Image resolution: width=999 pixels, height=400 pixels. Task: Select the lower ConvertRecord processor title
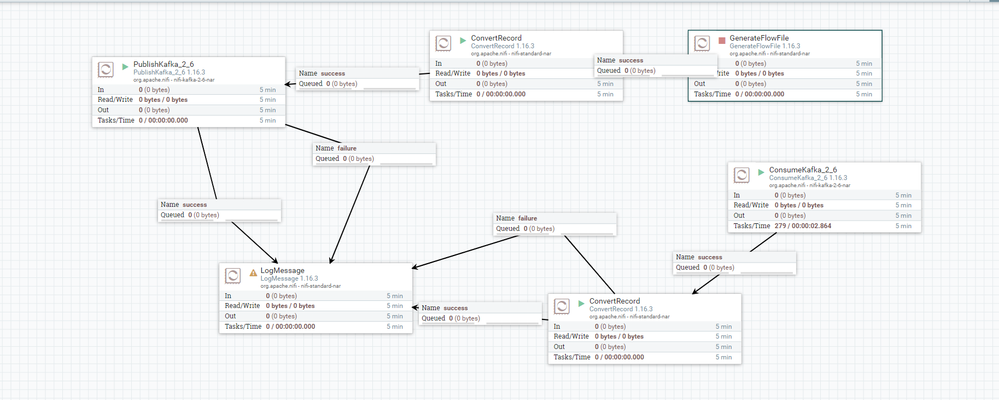[x=614, y=301]
